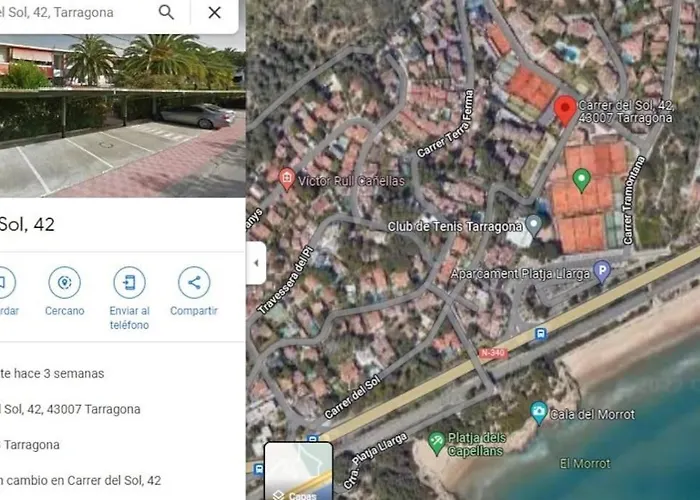Click the address line 43007 Tarragona
Viewport: 700px width, 500px height.
click(70, 409)
